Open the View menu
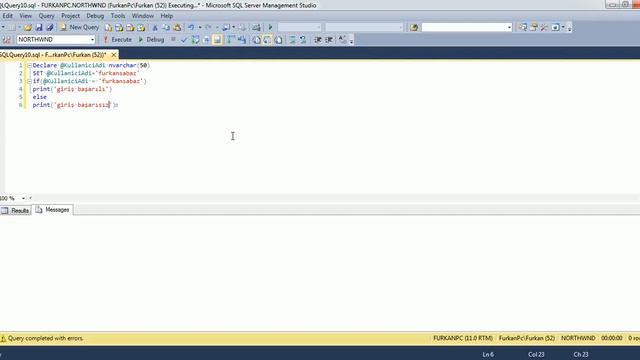 pyautogui.click(x=25, y=16)
